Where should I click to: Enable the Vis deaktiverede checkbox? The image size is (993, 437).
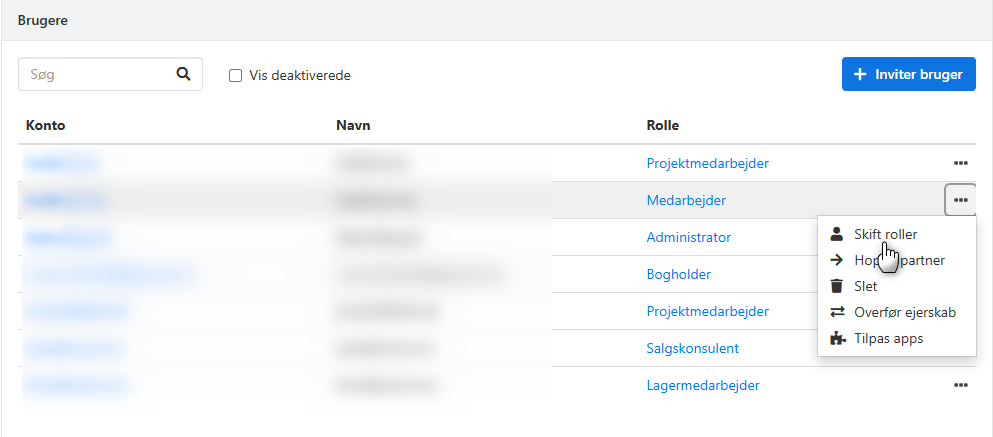pyautogui.click(x=236, y=75)
